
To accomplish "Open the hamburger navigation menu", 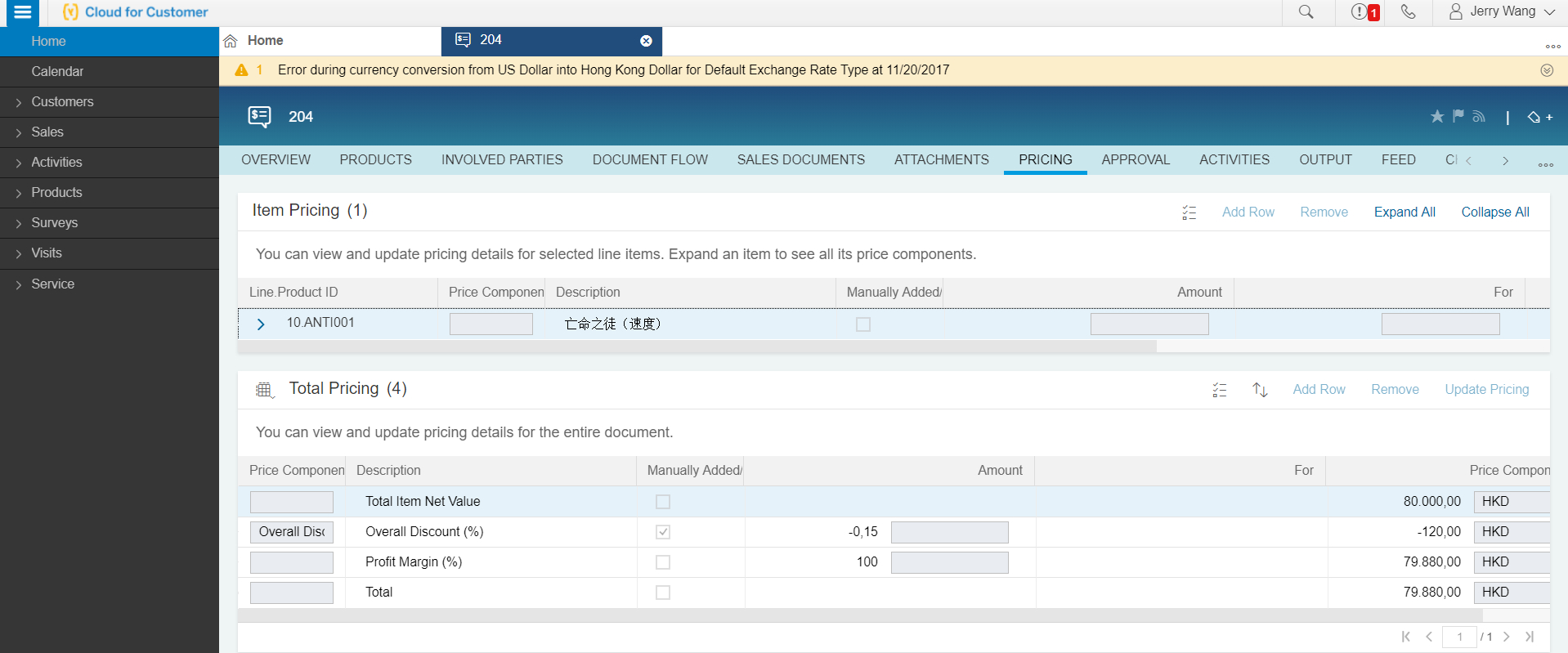I will click(23, 12).
